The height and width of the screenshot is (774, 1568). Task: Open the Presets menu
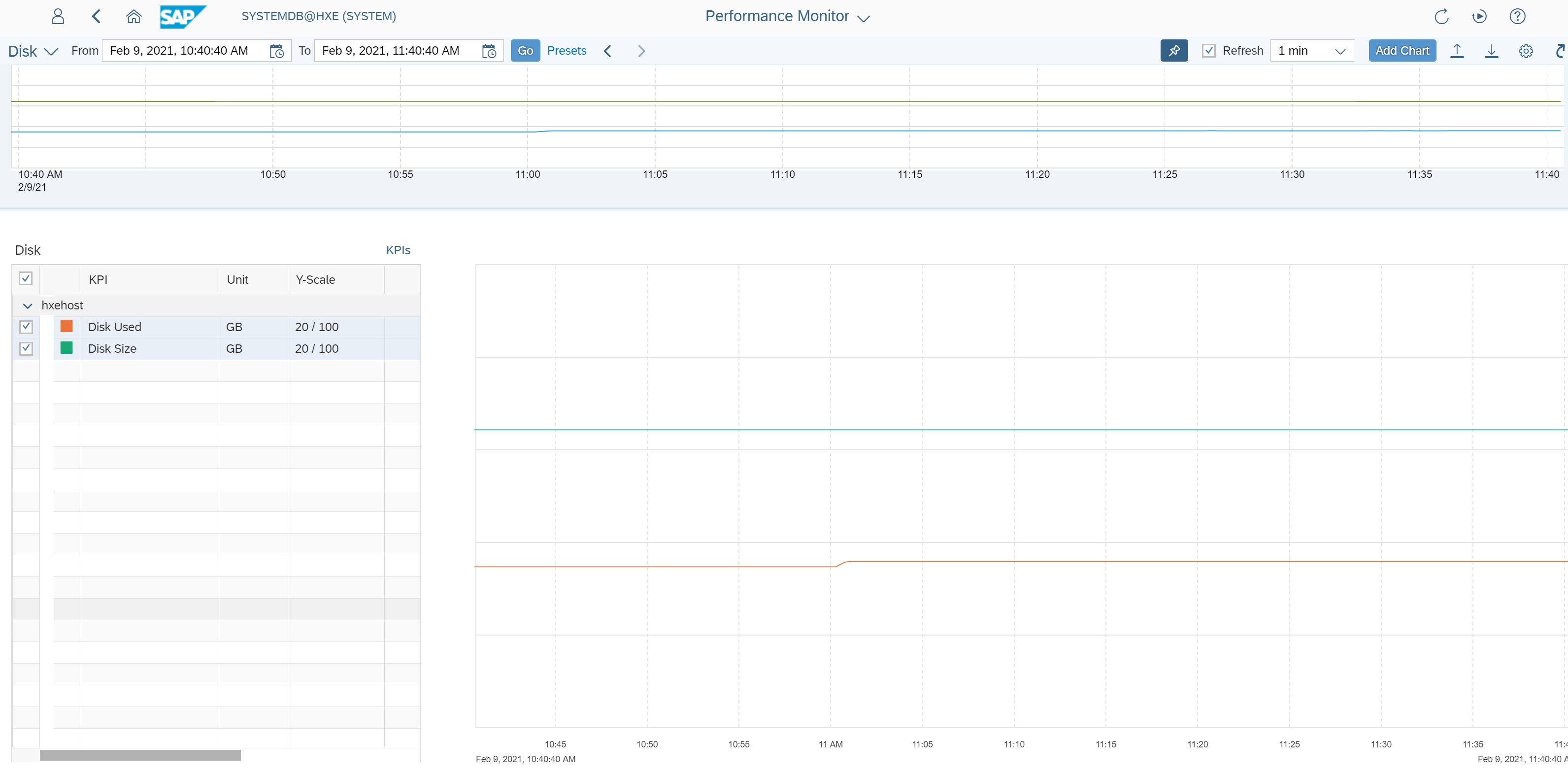(x=566, y=51)
